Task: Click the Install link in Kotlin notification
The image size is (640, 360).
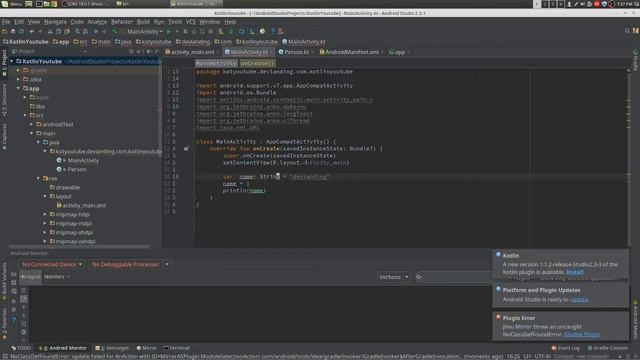Action: (575, 272)
